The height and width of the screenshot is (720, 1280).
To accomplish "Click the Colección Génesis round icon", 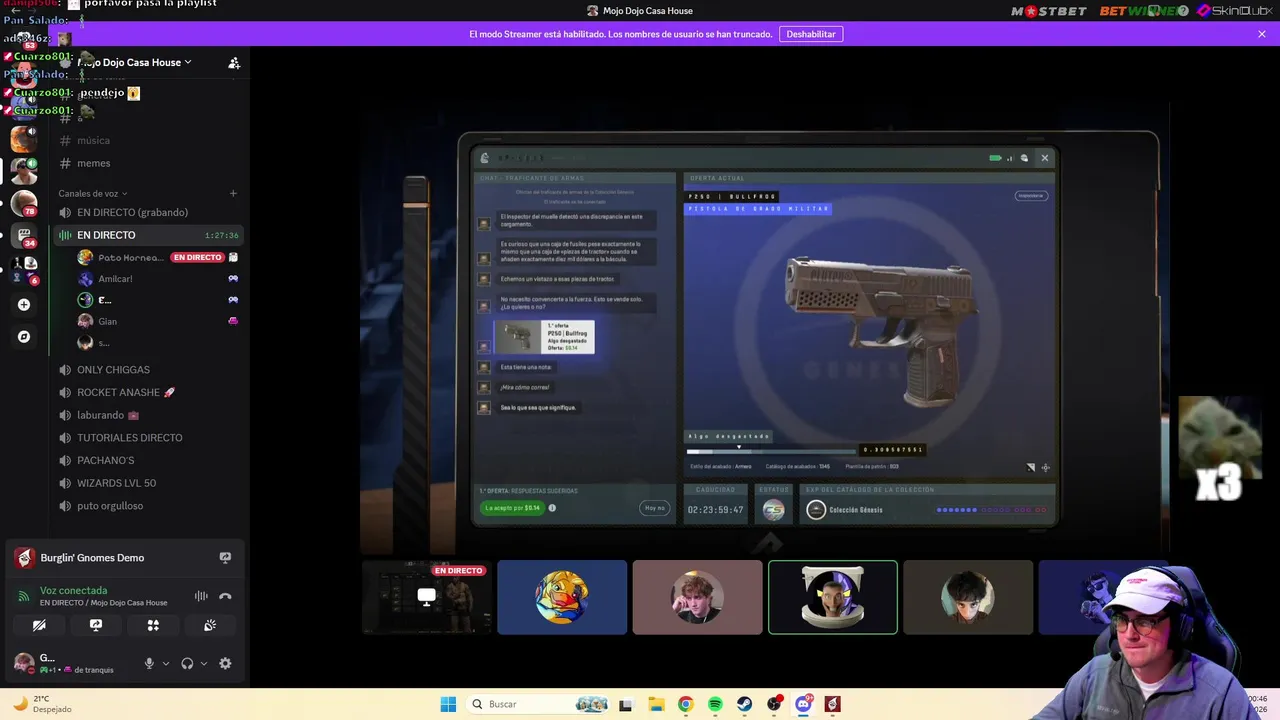I will 816,510.
